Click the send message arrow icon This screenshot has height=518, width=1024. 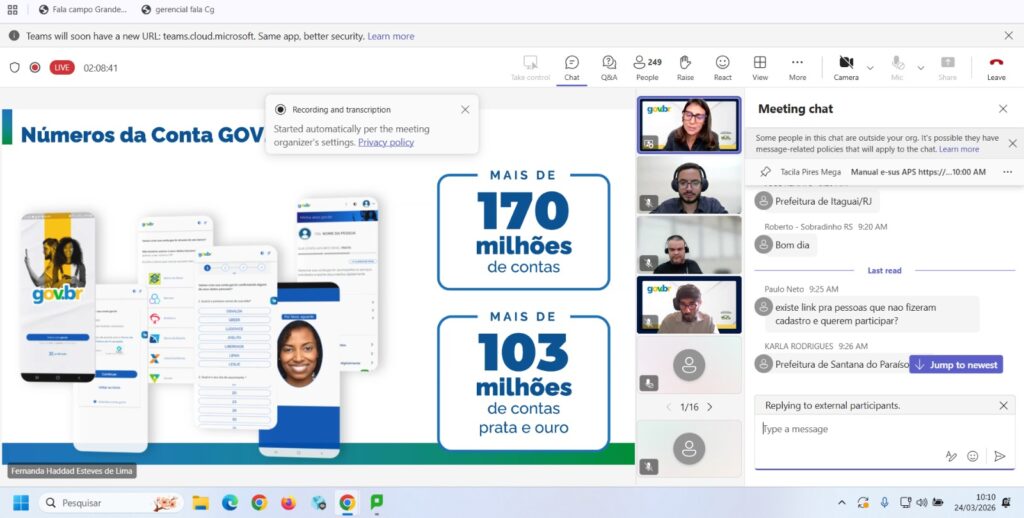(x=999, y=456)
